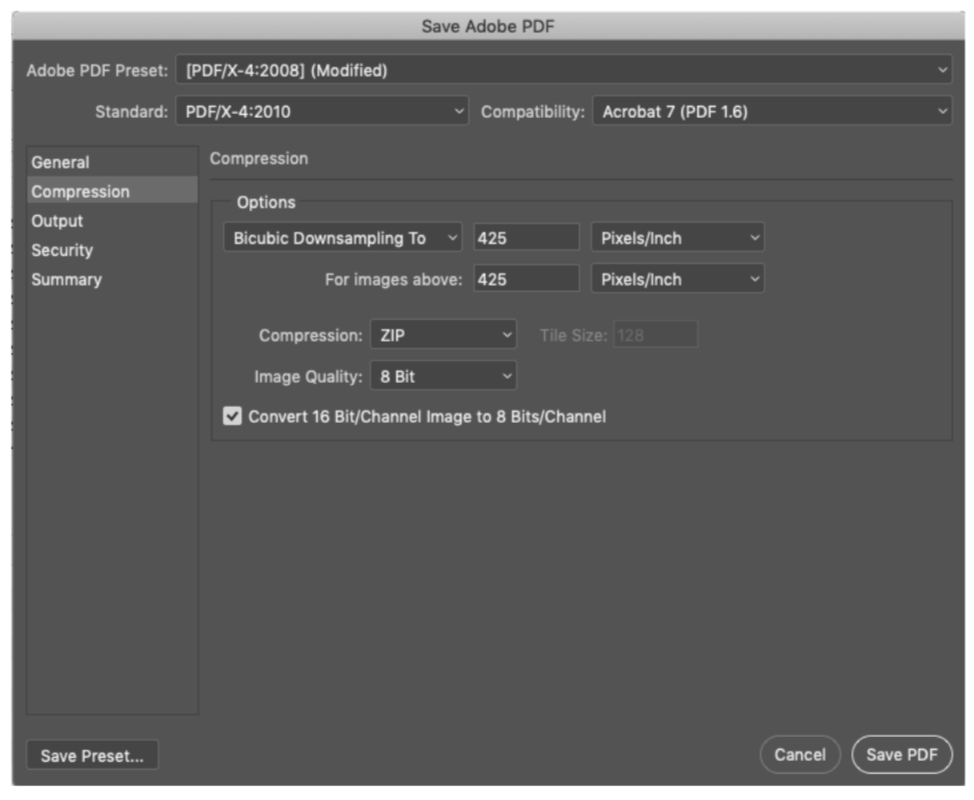
Task: Select the Compression section in sidebar
Action: pos(112,191)
